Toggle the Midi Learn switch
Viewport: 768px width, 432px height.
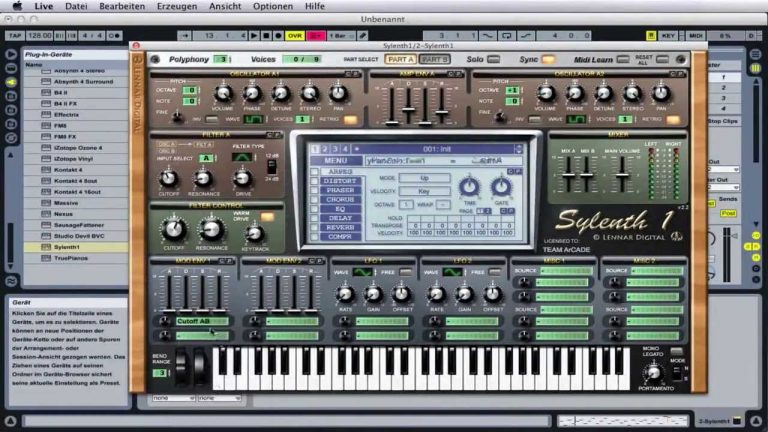pyautogui.click(x=623, y=59)
